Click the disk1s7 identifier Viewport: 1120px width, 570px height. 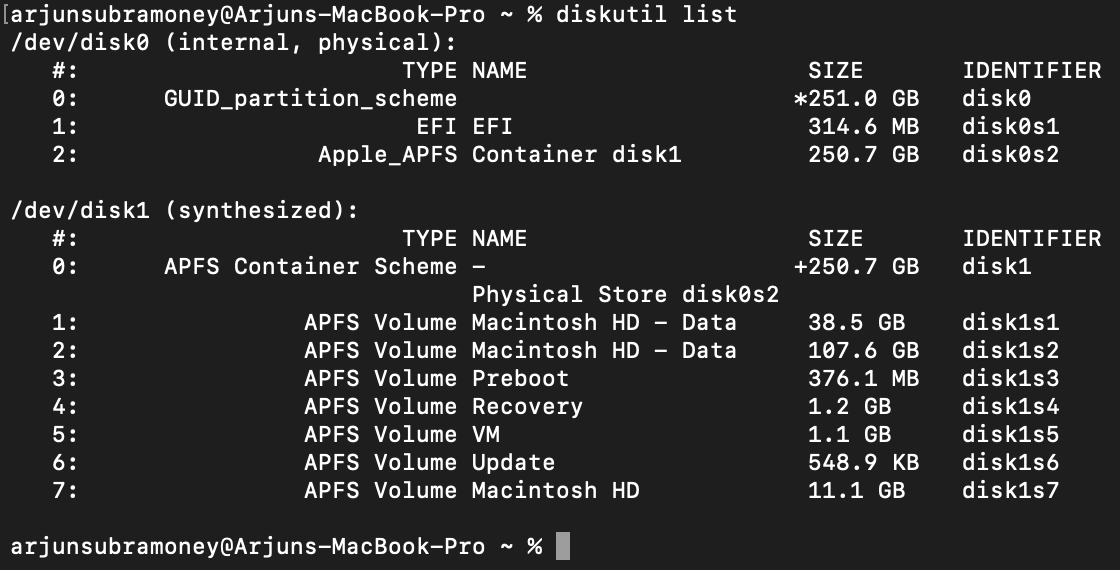point(1010,491)
